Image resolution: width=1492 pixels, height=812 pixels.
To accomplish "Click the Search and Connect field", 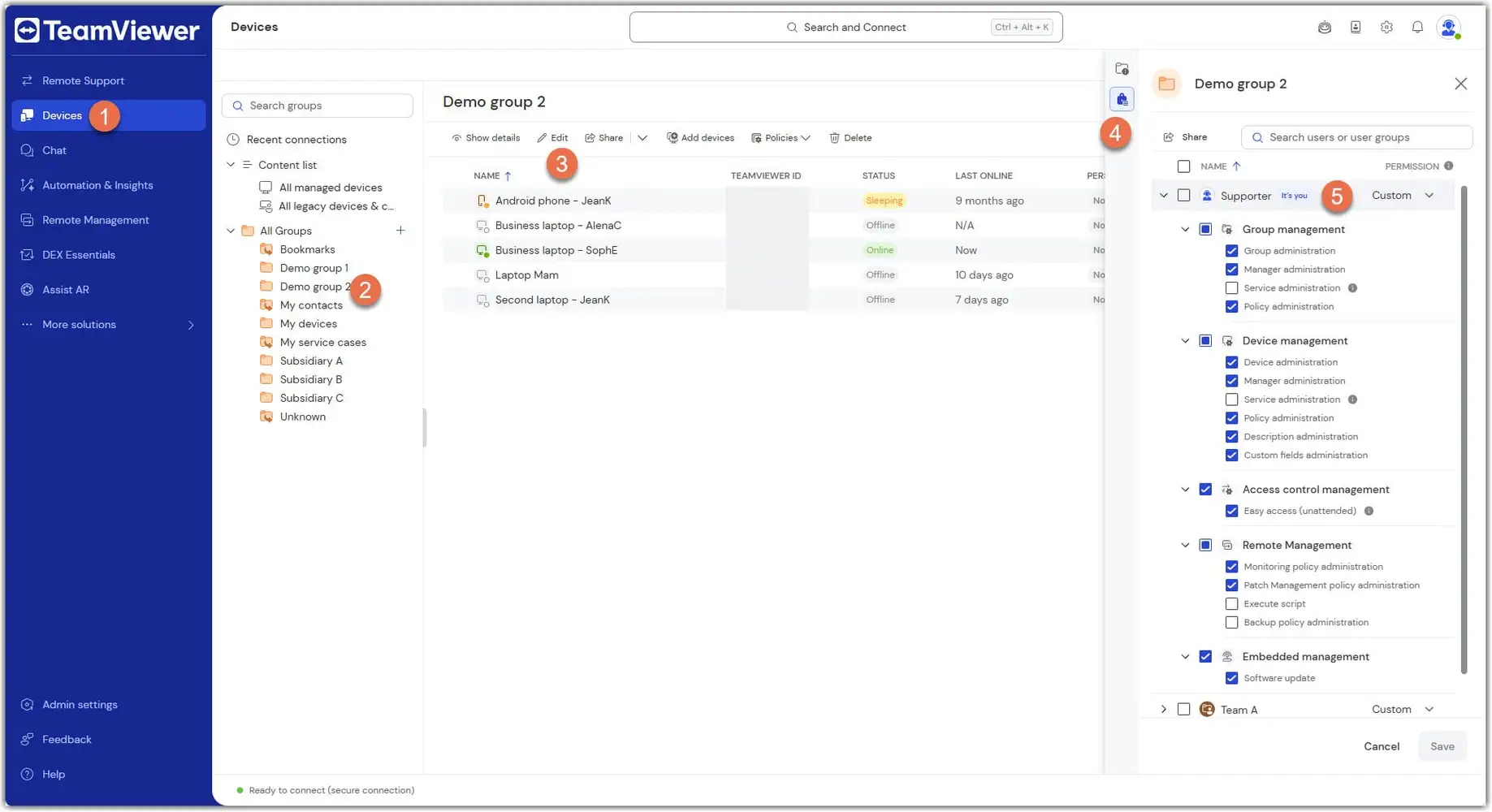I will (x=845, y=27).
